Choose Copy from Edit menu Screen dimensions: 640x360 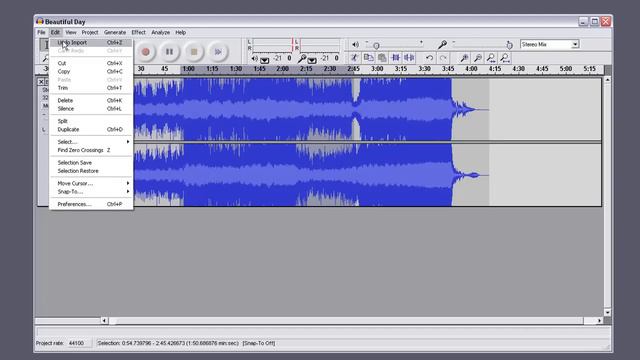[x=91, y=71]
